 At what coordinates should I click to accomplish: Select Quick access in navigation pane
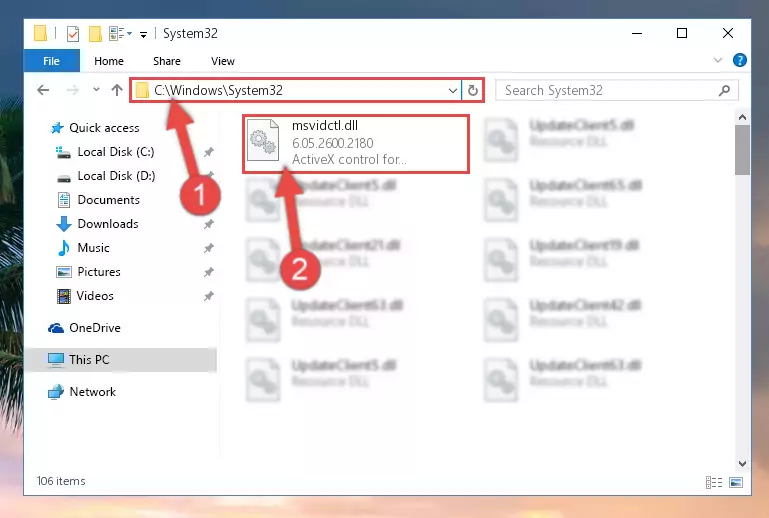[104, 128]
